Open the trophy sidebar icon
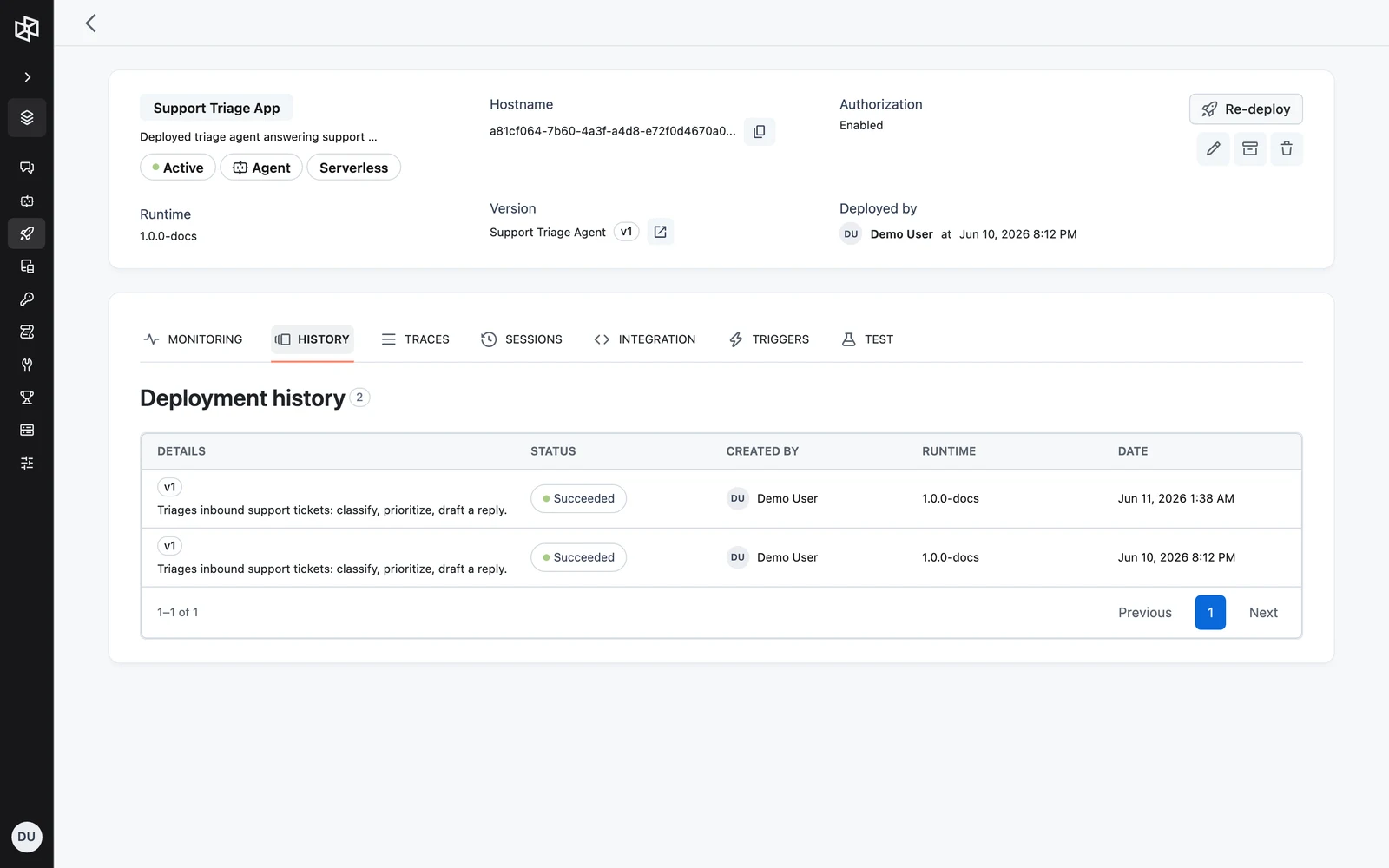 coord(27,398)
